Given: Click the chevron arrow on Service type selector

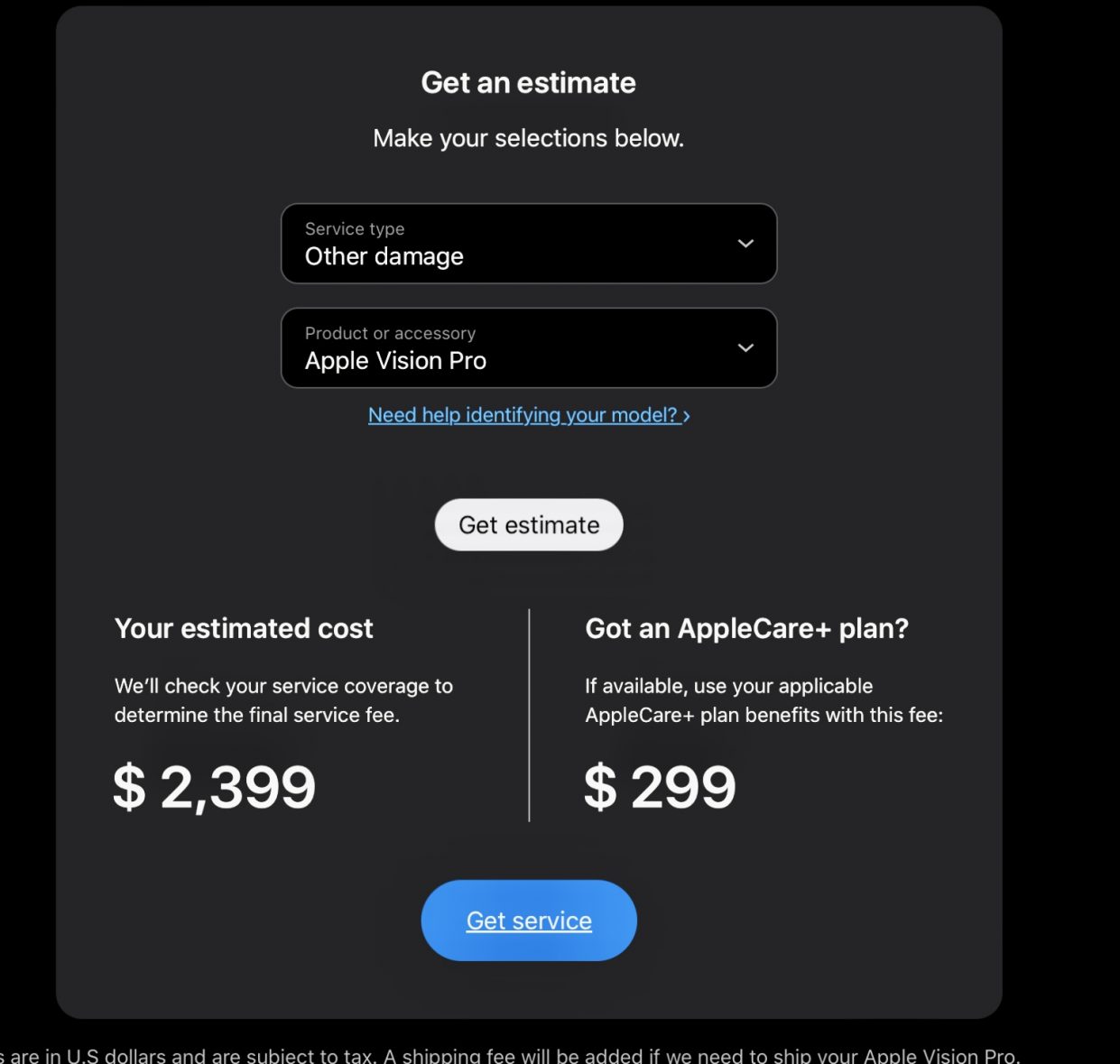Looking at the screenshot, I should click(x=745, y=244).
